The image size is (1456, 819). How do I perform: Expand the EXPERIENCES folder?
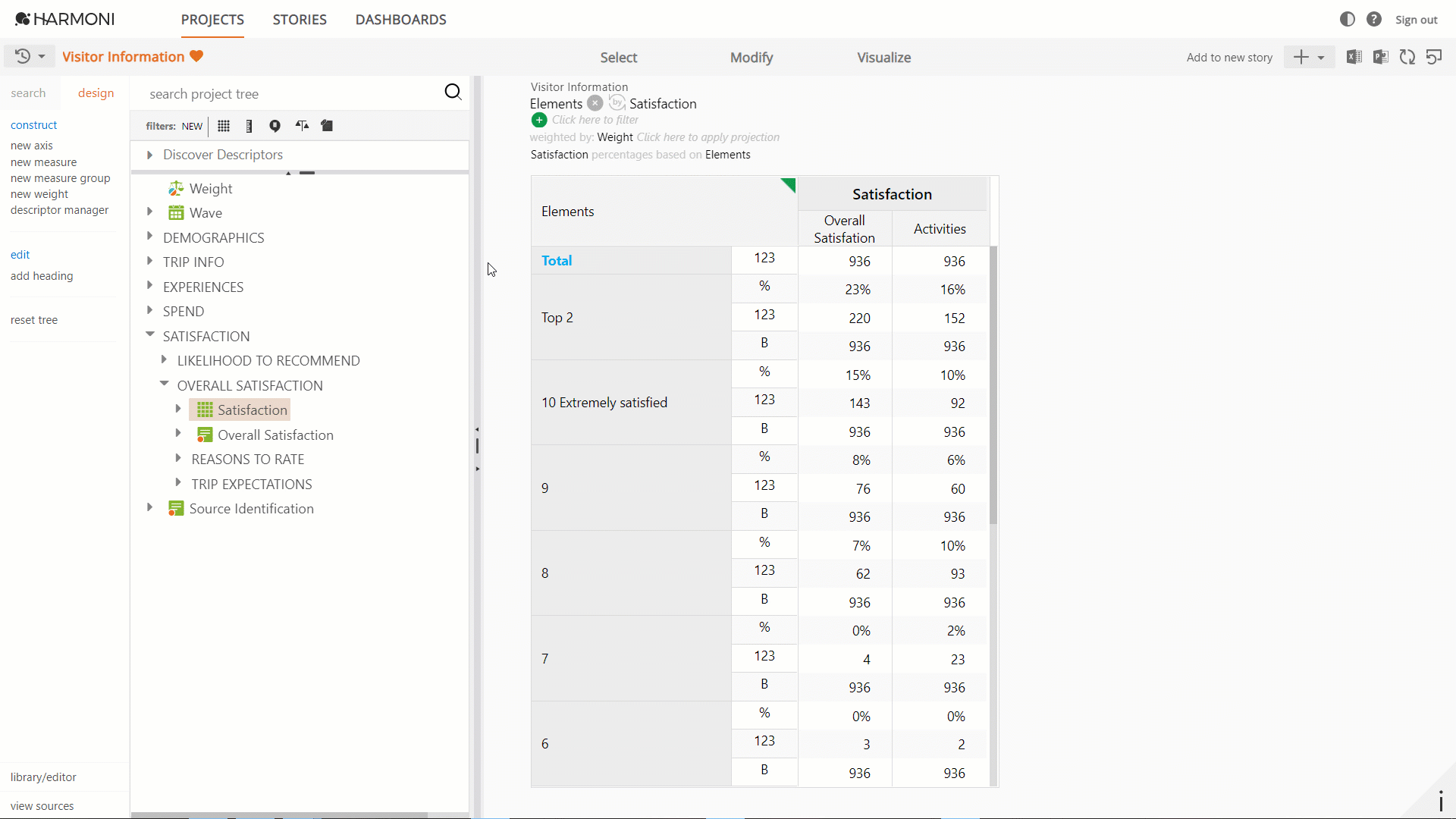pos(149,286)
